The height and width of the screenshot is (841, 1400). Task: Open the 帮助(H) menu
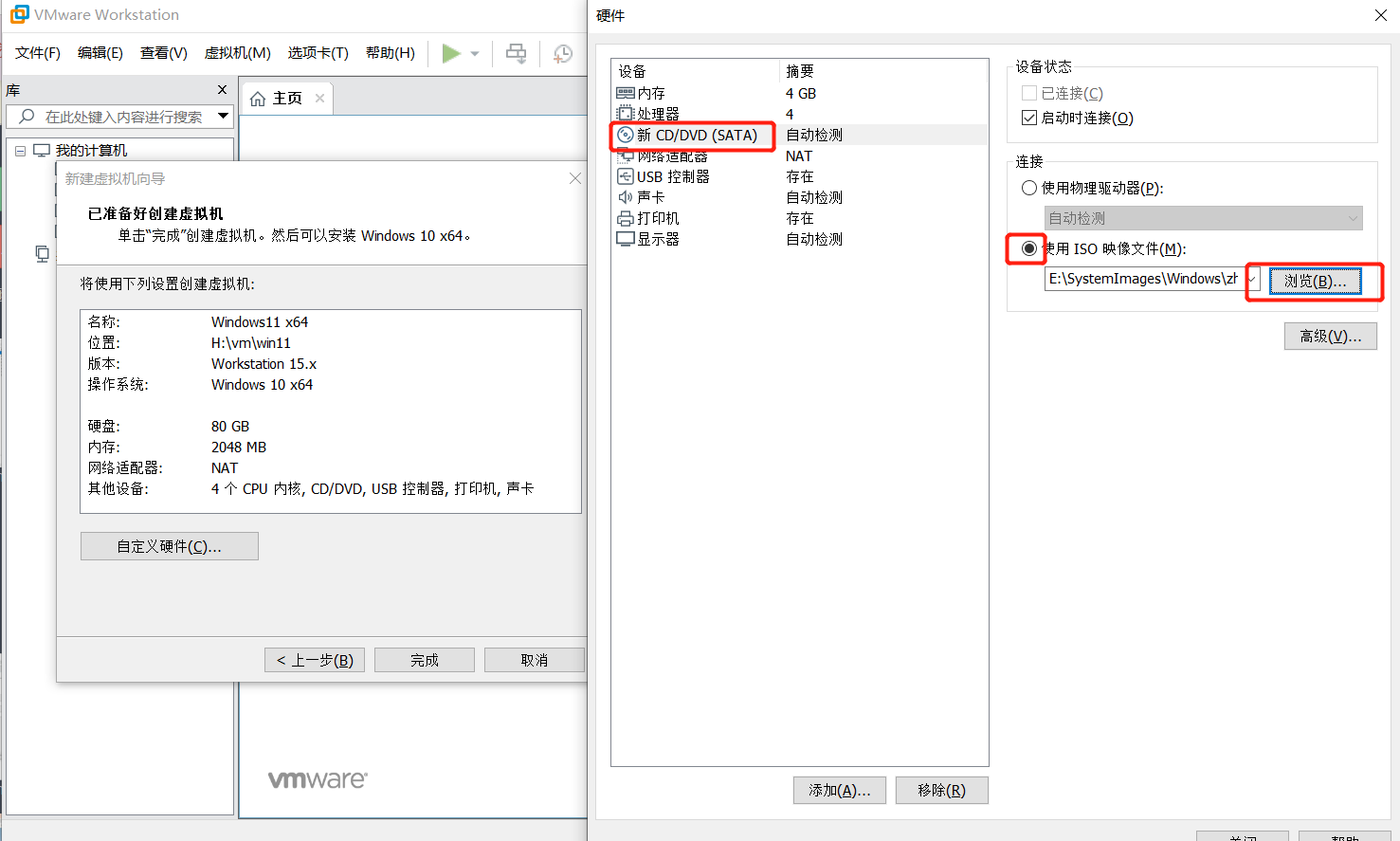[x=391, y=53]
